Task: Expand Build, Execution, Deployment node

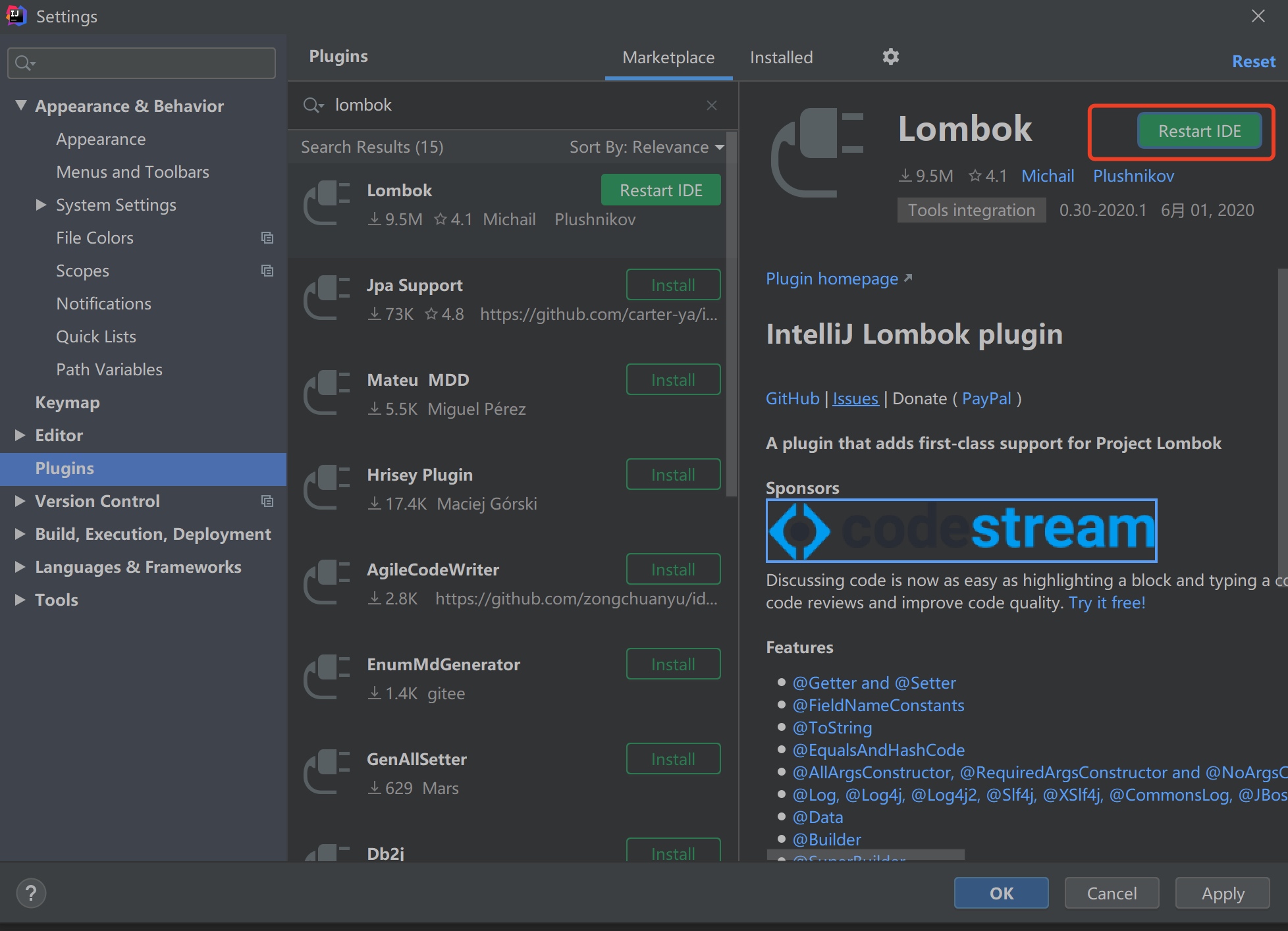Action: pyautogui.click(x=20, y=534)
